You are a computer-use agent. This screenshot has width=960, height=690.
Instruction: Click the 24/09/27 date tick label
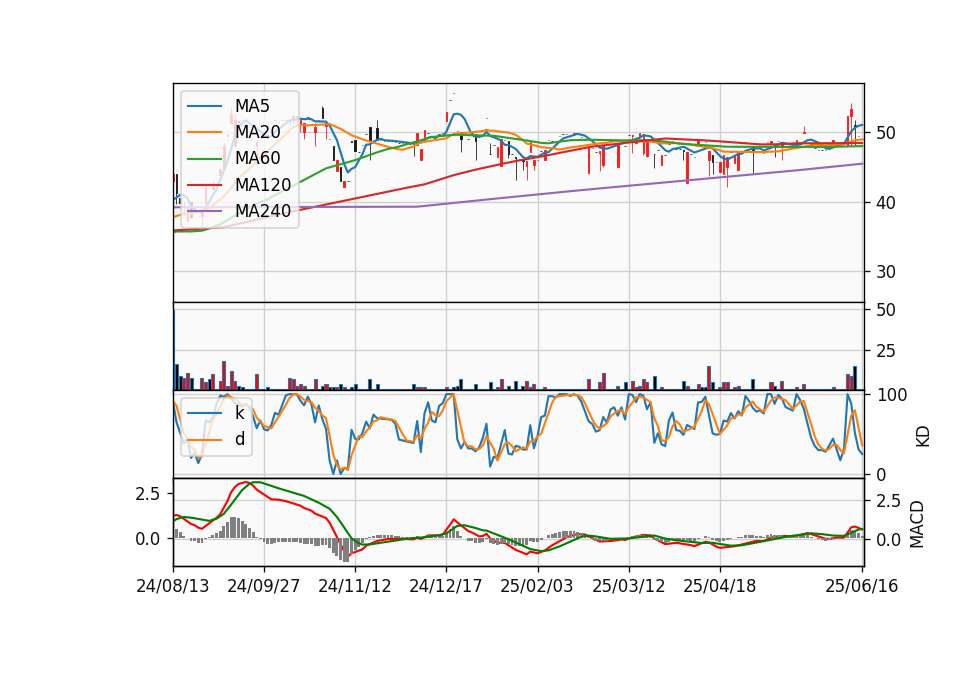pyautogui.click(x=264, y=586)
